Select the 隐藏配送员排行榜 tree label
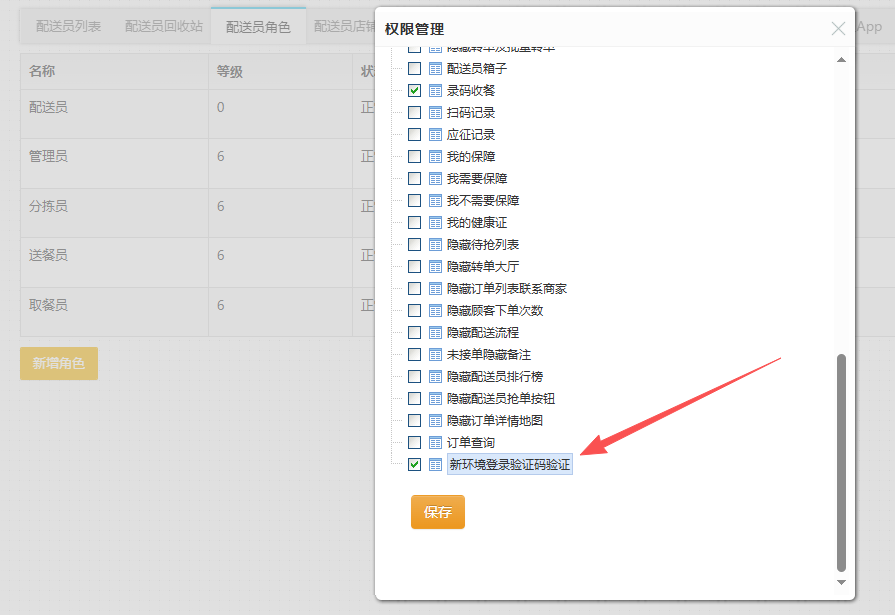The width and height of the screenshot is (895, 615). click(494, 377)
